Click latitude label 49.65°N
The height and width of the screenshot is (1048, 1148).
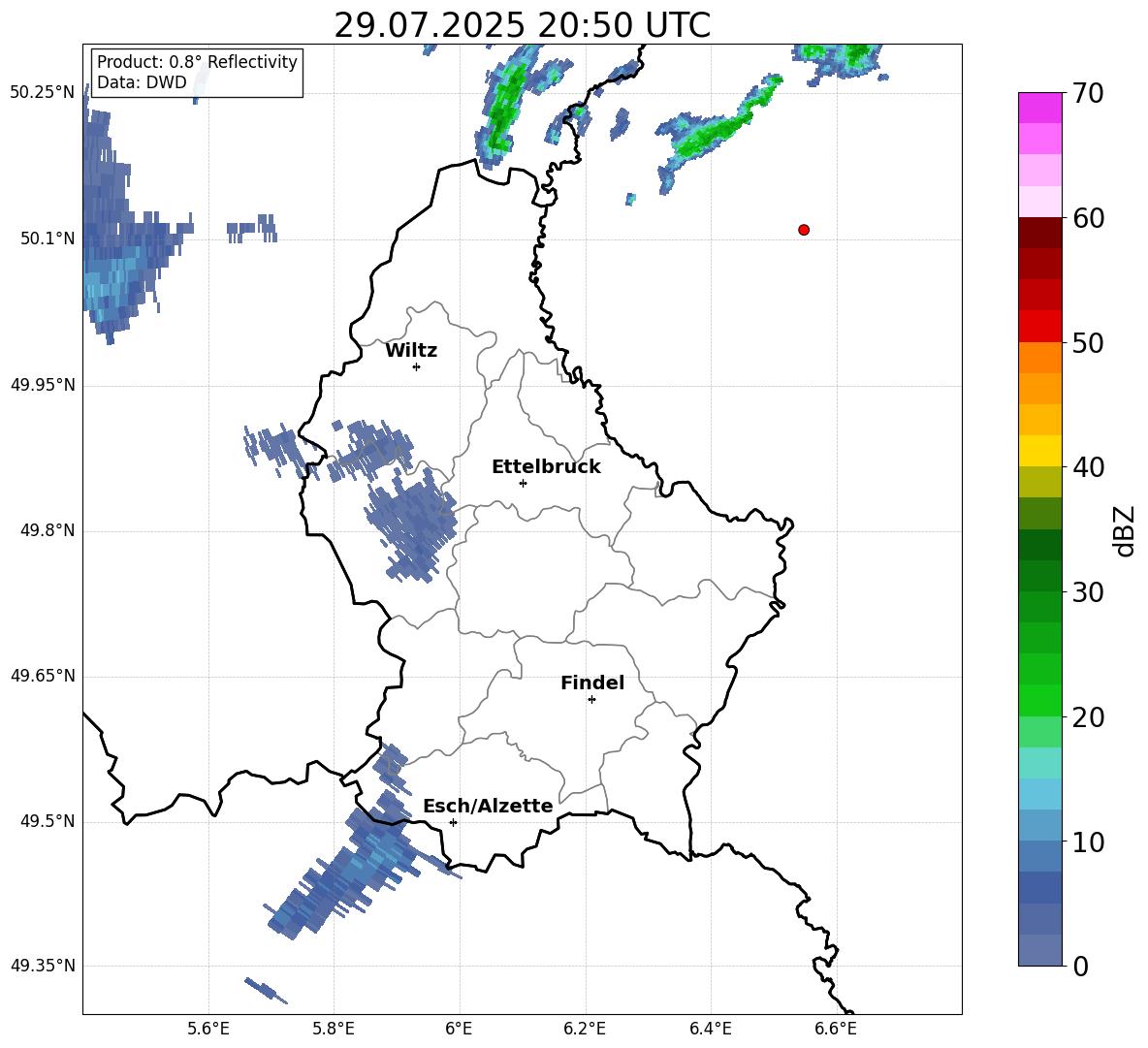point(43,675)
